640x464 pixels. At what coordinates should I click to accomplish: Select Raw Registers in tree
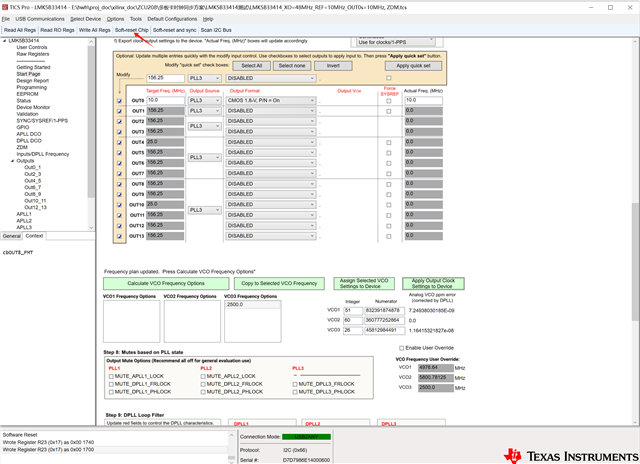[x=33, y=54]
